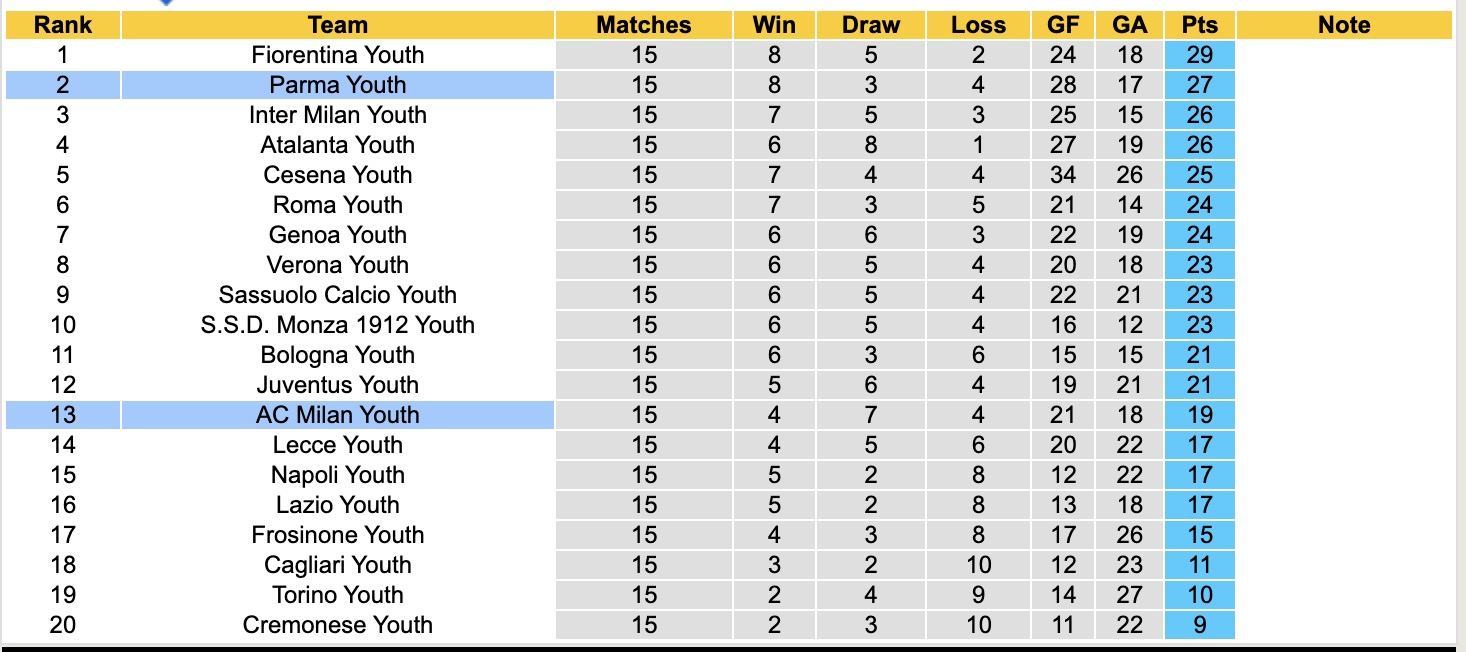Open the Fiorentina Youth team link
Image resolution: width=1466 pixels, height=652 pixels.
(x=338, y=55)
